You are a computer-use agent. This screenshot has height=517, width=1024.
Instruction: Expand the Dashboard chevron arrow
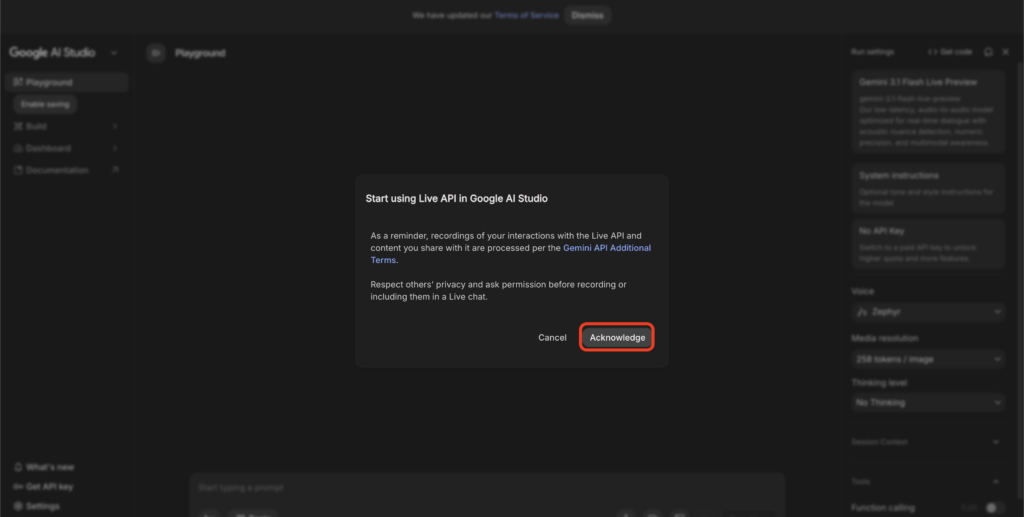[115, 148]
